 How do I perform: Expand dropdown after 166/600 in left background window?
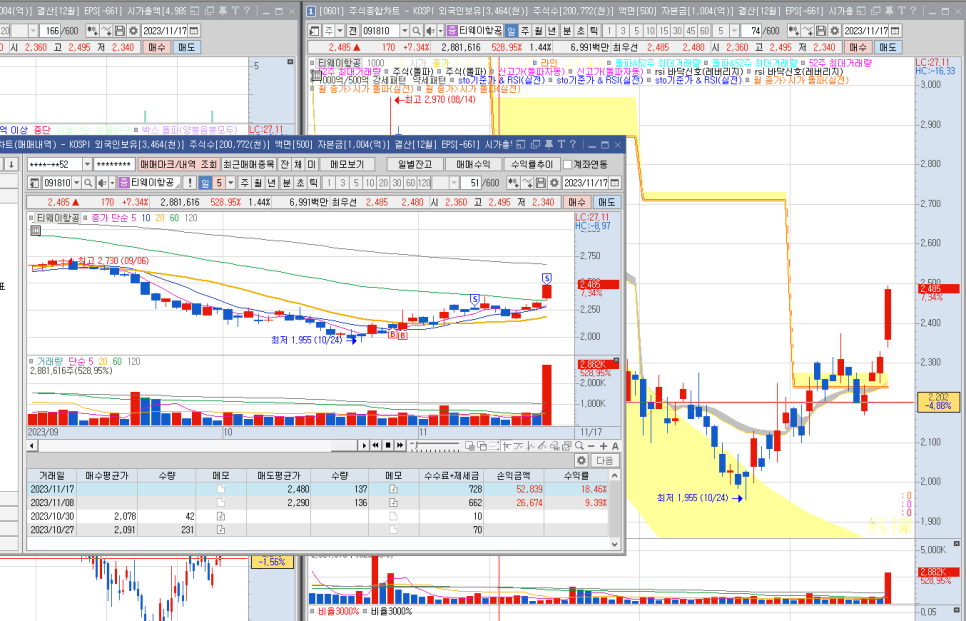[33, 30]
